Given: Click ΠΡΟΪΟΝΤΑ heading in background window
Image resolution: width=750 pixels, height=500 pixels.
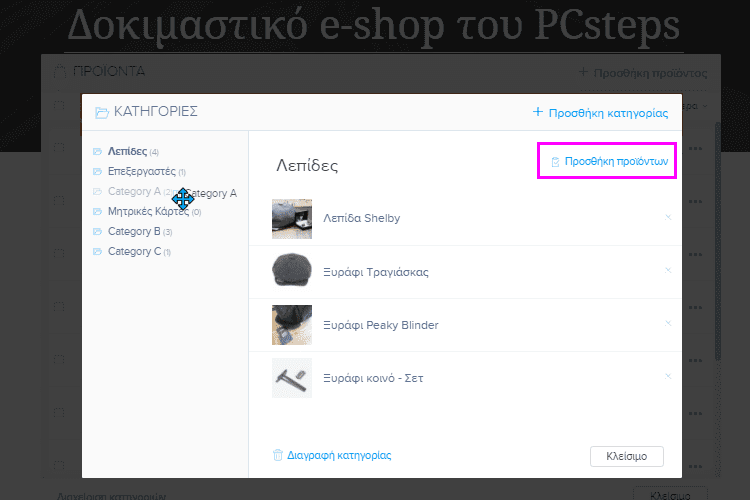Looking at the screenshot, I should 109,72.
